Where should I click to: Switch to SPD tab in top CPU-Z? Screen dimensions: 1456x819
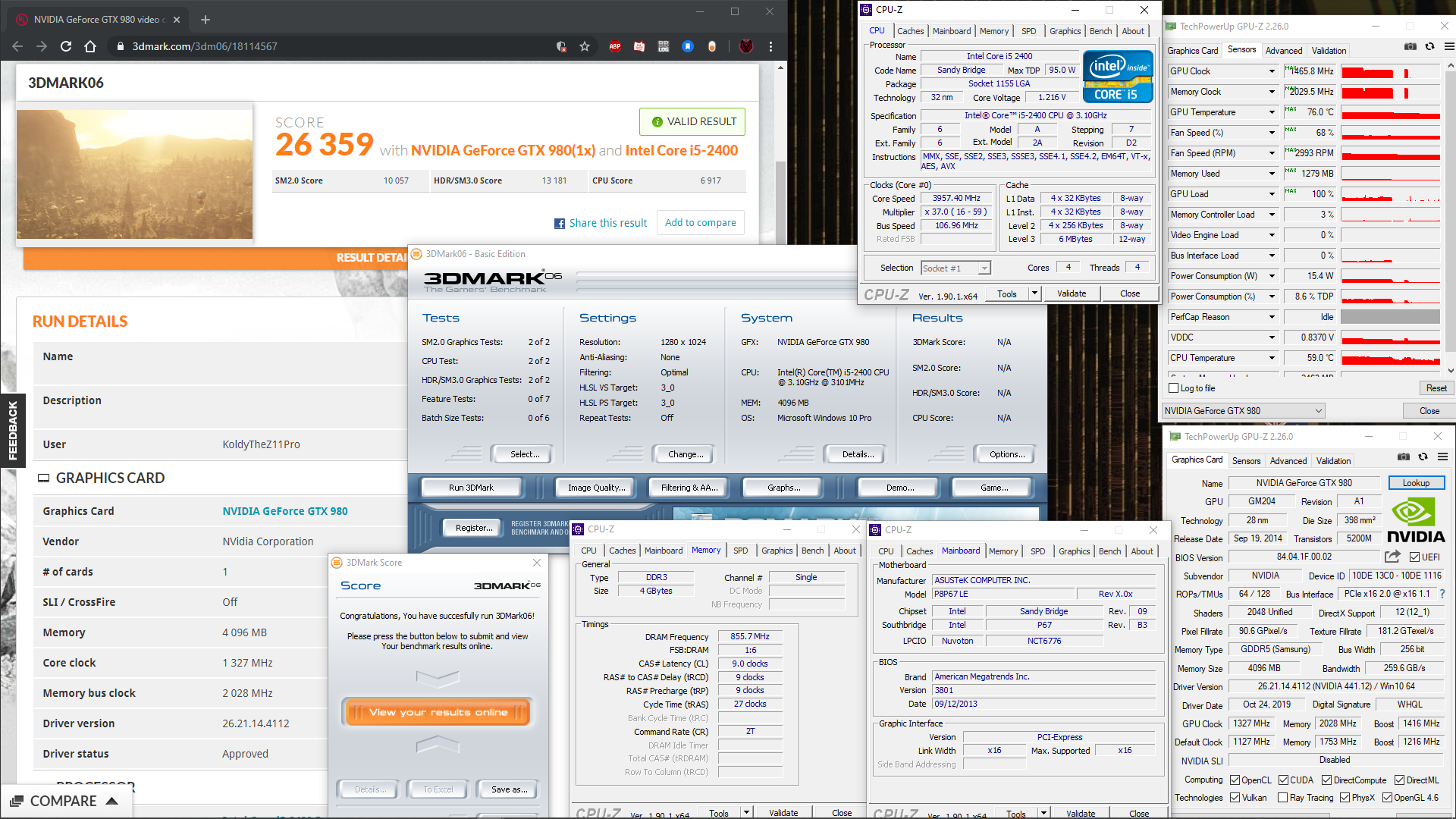click(1028, 31)
